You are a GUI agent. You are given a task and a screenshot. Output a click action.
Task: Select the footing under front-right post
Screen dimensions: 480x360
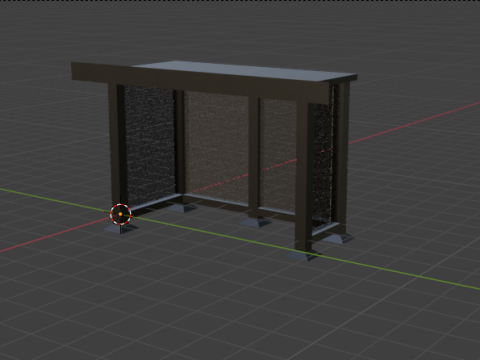click(x=303, y=255)
